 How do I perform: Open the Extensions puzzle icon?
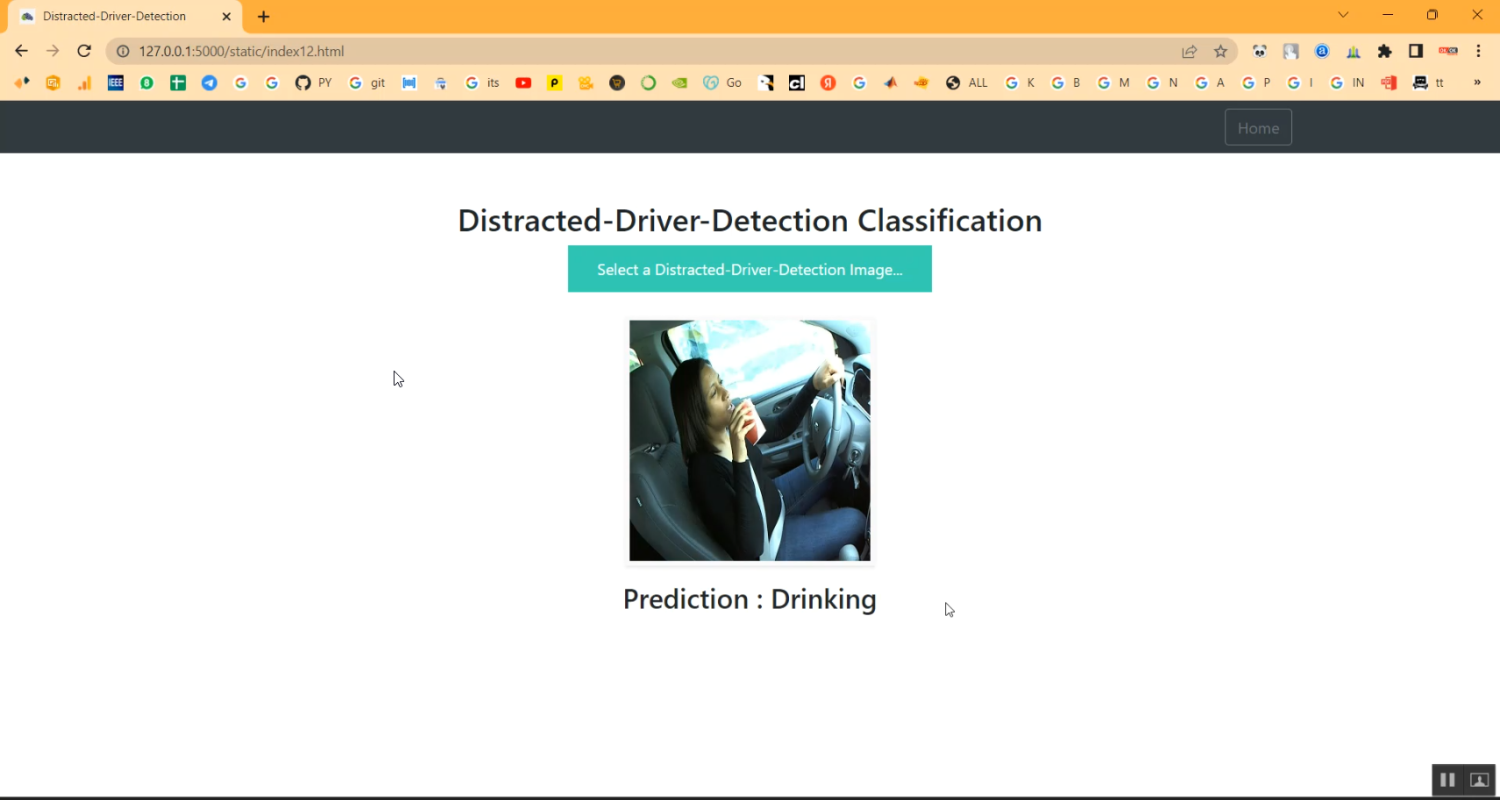click(1384, 51)
